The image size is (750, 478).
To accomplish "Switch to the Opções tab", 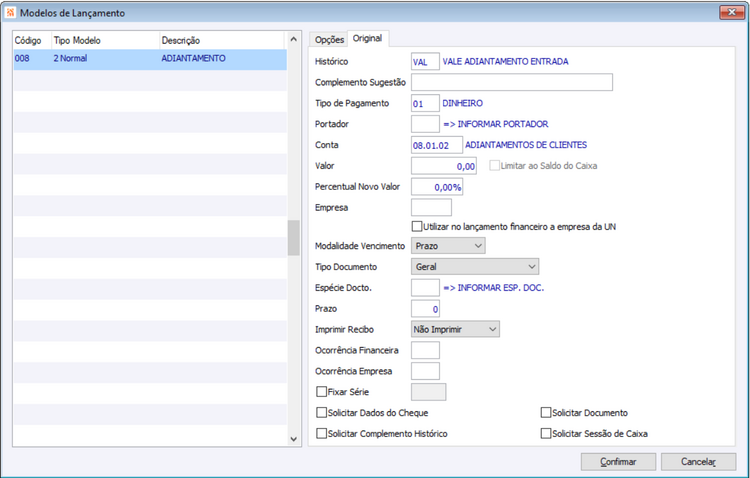I will pos(329,39).
